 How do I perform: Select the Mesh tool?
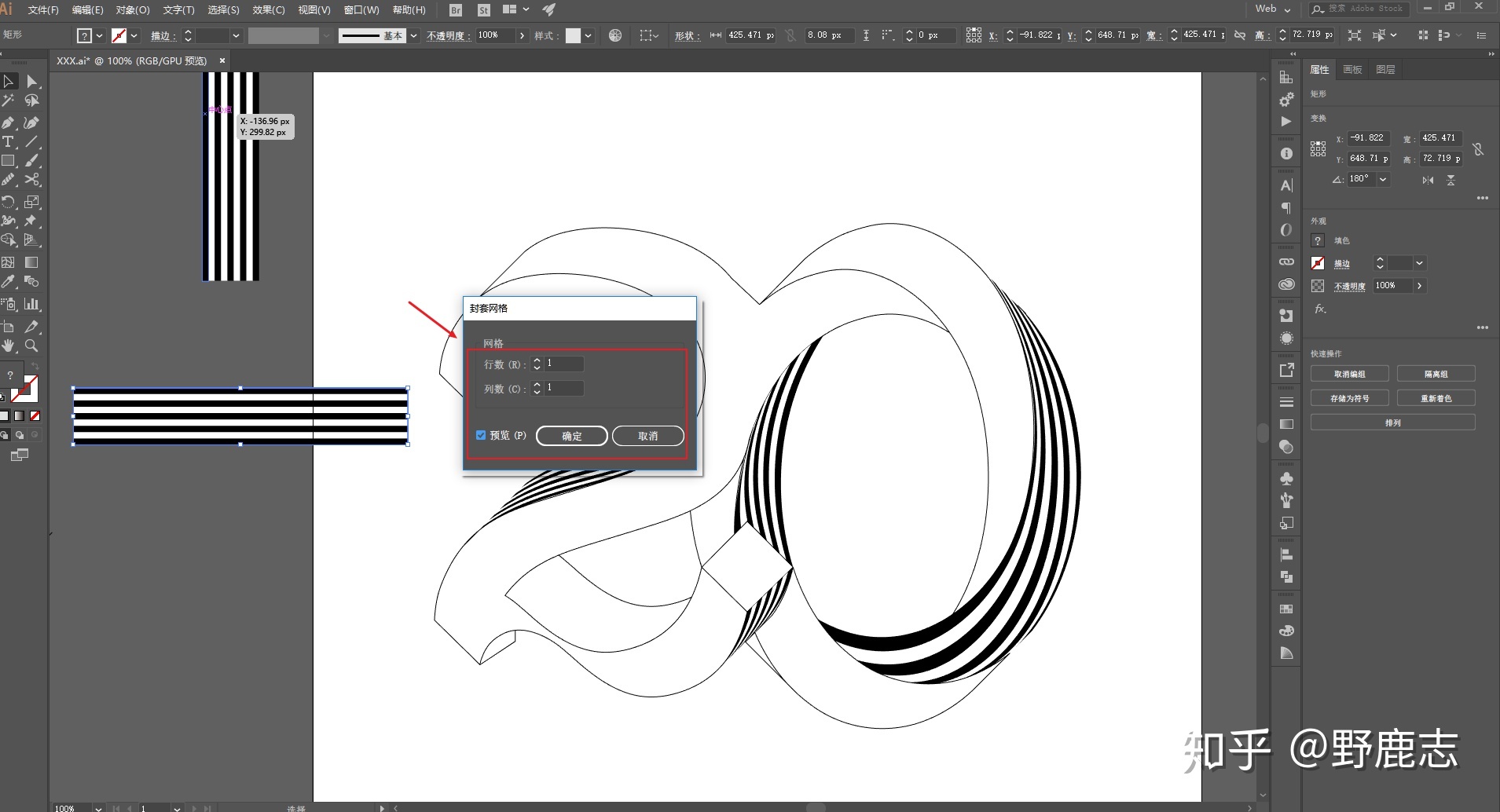9,262
